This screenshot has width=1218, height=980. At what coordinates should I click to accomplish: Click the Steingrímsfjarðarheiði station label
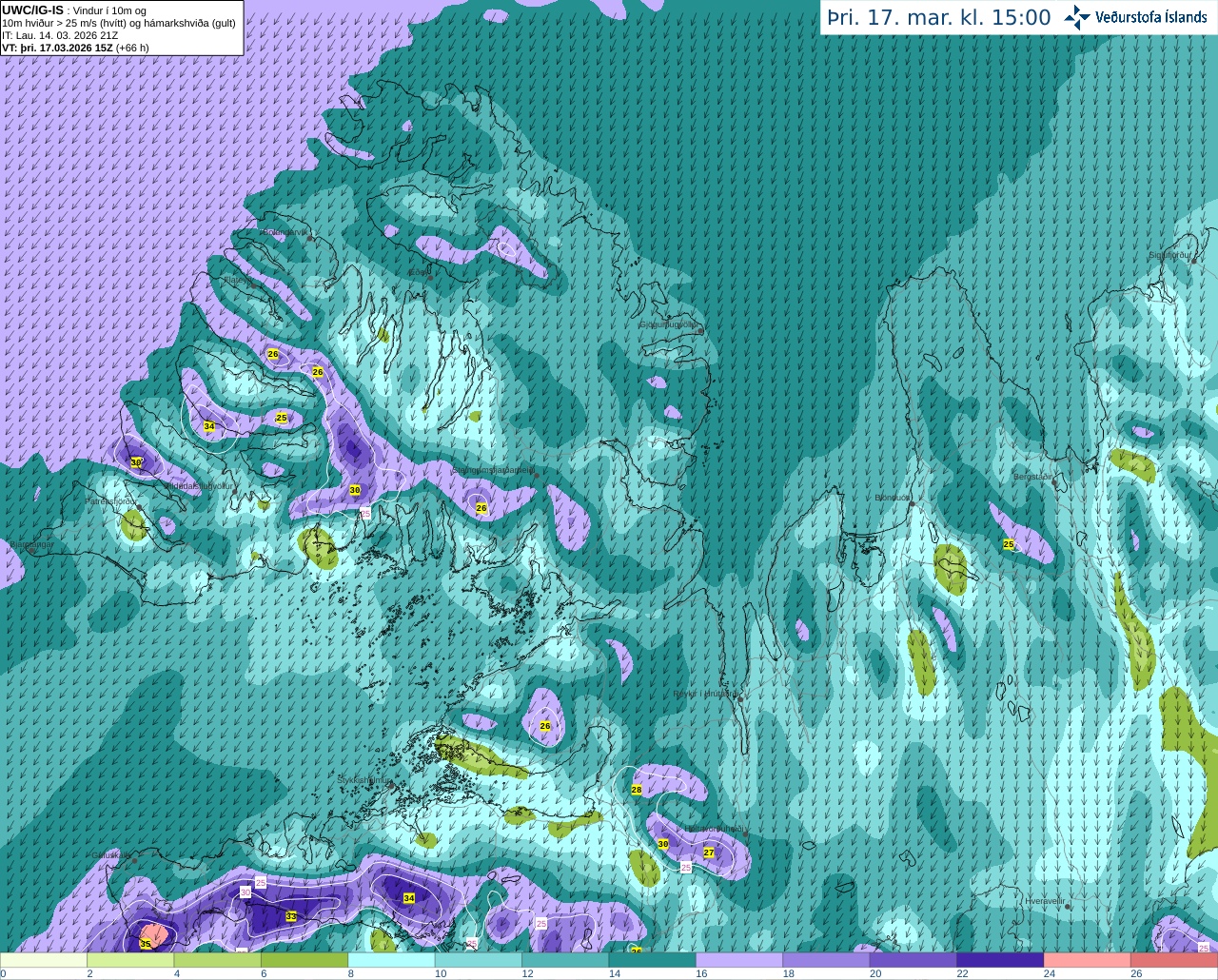pyautogui.click(x=493, y=470)
